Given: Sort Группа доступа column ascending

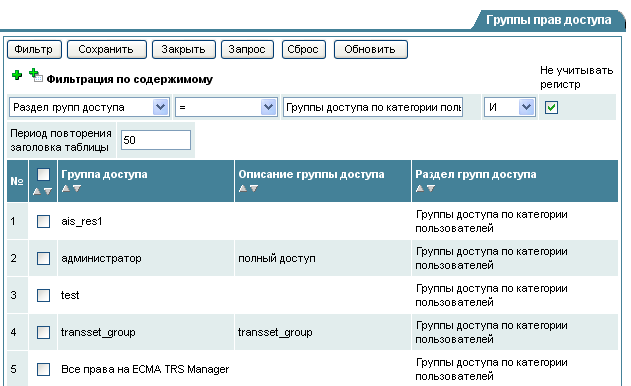Looking at the screenshot, I should coord(66,188).
